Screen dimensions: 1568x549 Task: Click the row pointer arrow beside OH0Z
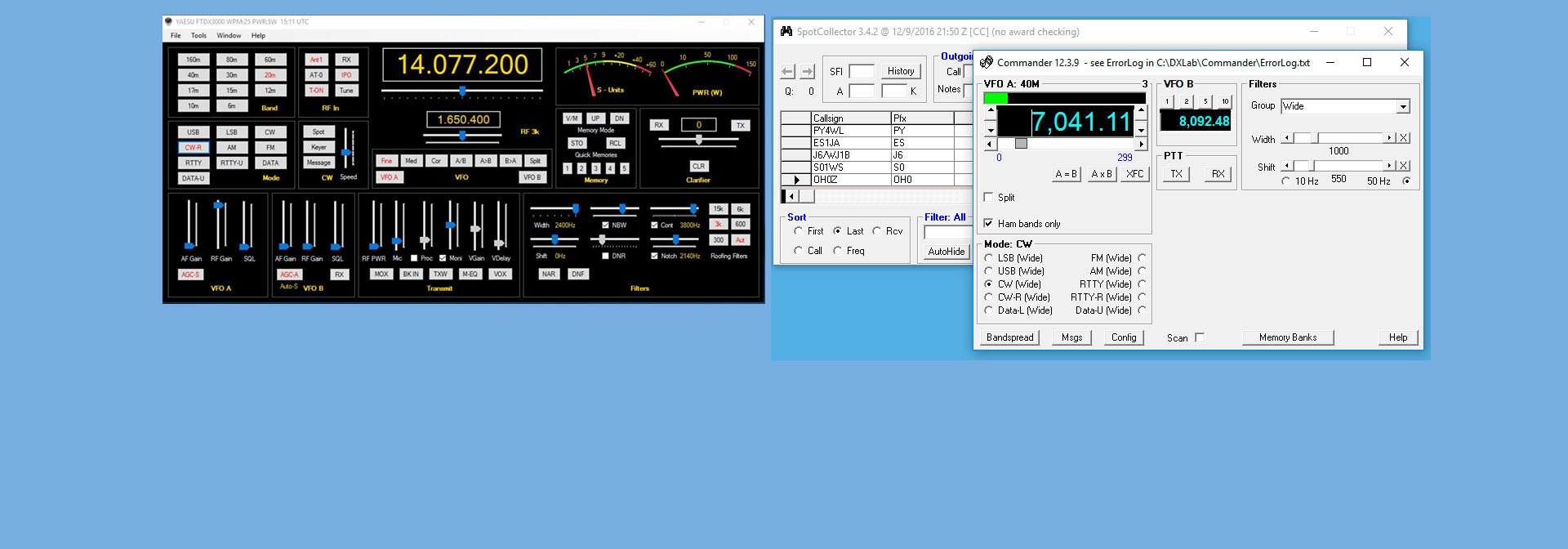coord(796,180)
